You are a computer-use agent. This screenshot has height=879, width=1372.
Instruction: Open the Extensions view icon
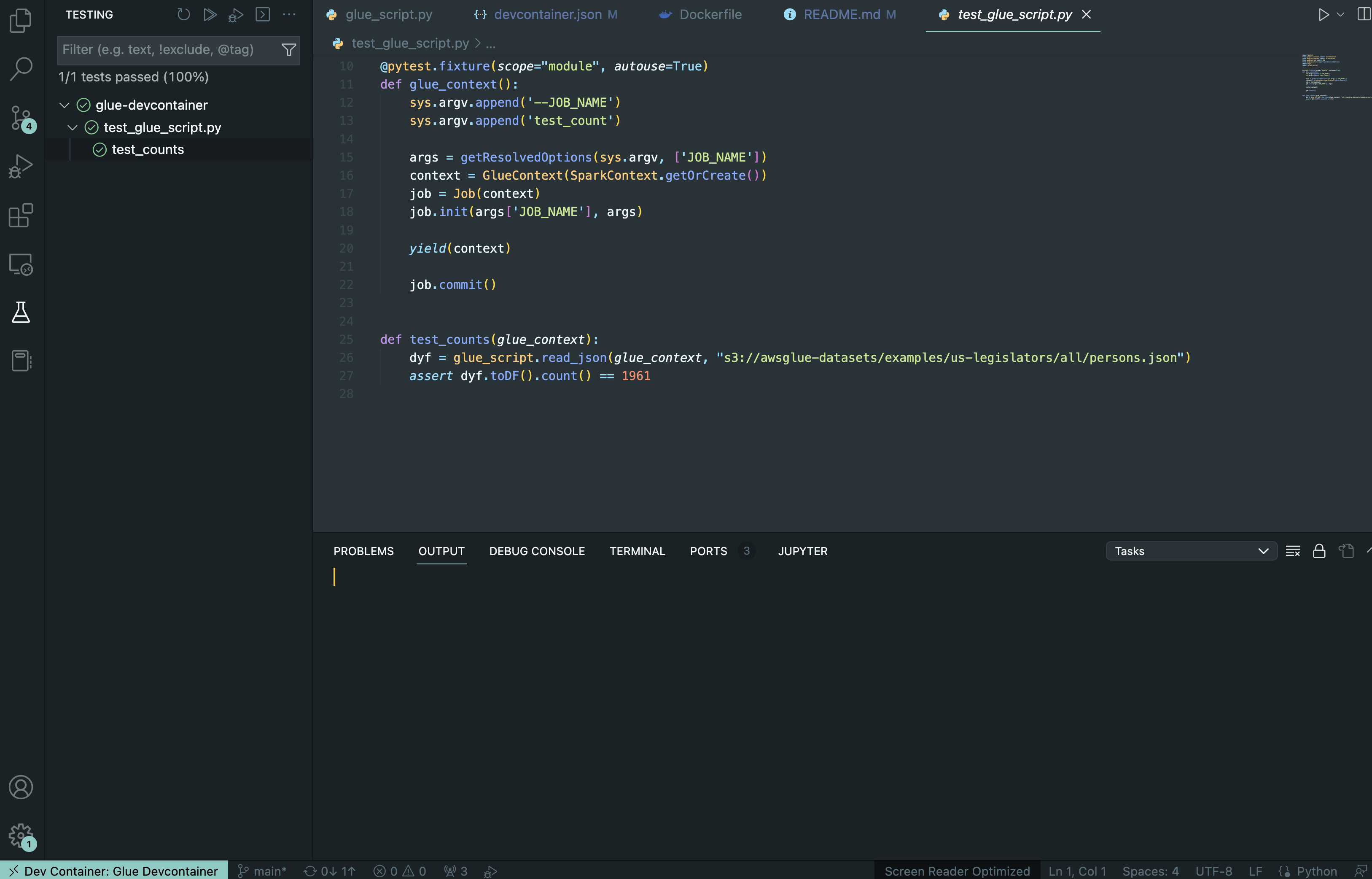point(21,215)
